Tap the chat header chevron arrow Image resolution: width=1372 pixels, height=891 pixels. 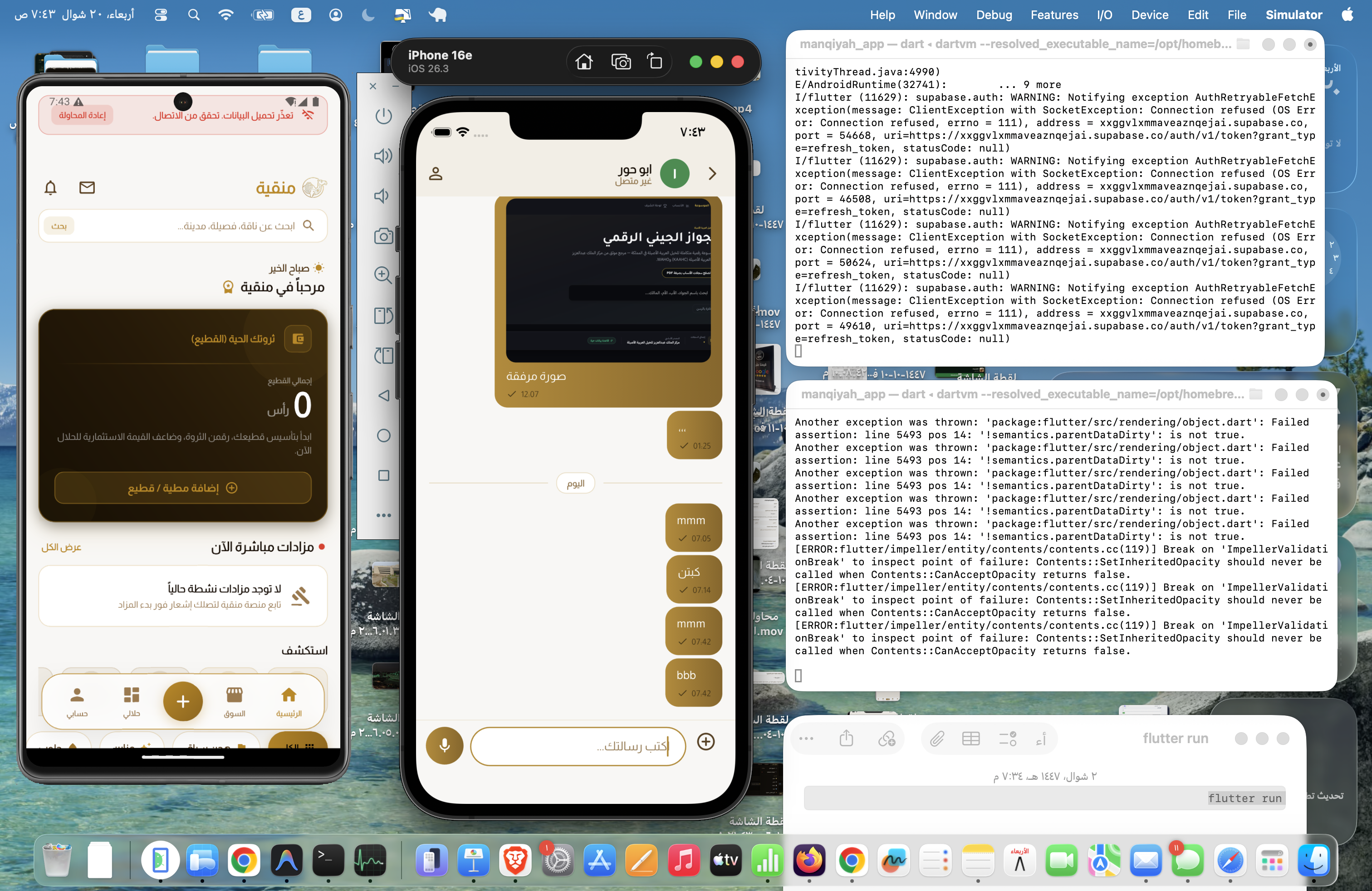click(x=712, y=173)
